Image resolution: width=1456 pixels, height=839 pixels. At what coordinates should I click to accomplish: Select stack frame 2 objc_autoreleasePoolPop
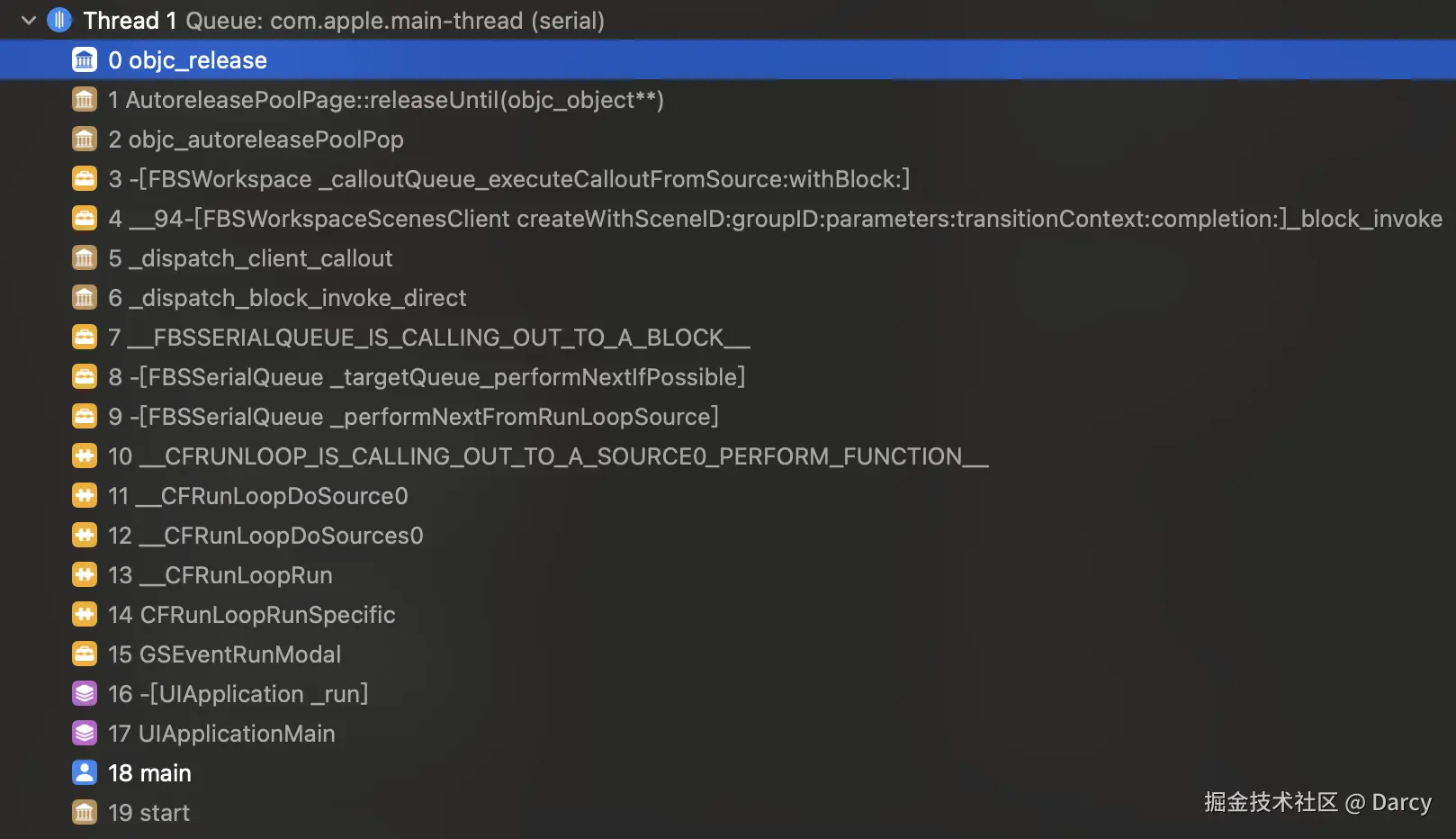[256, 140]
